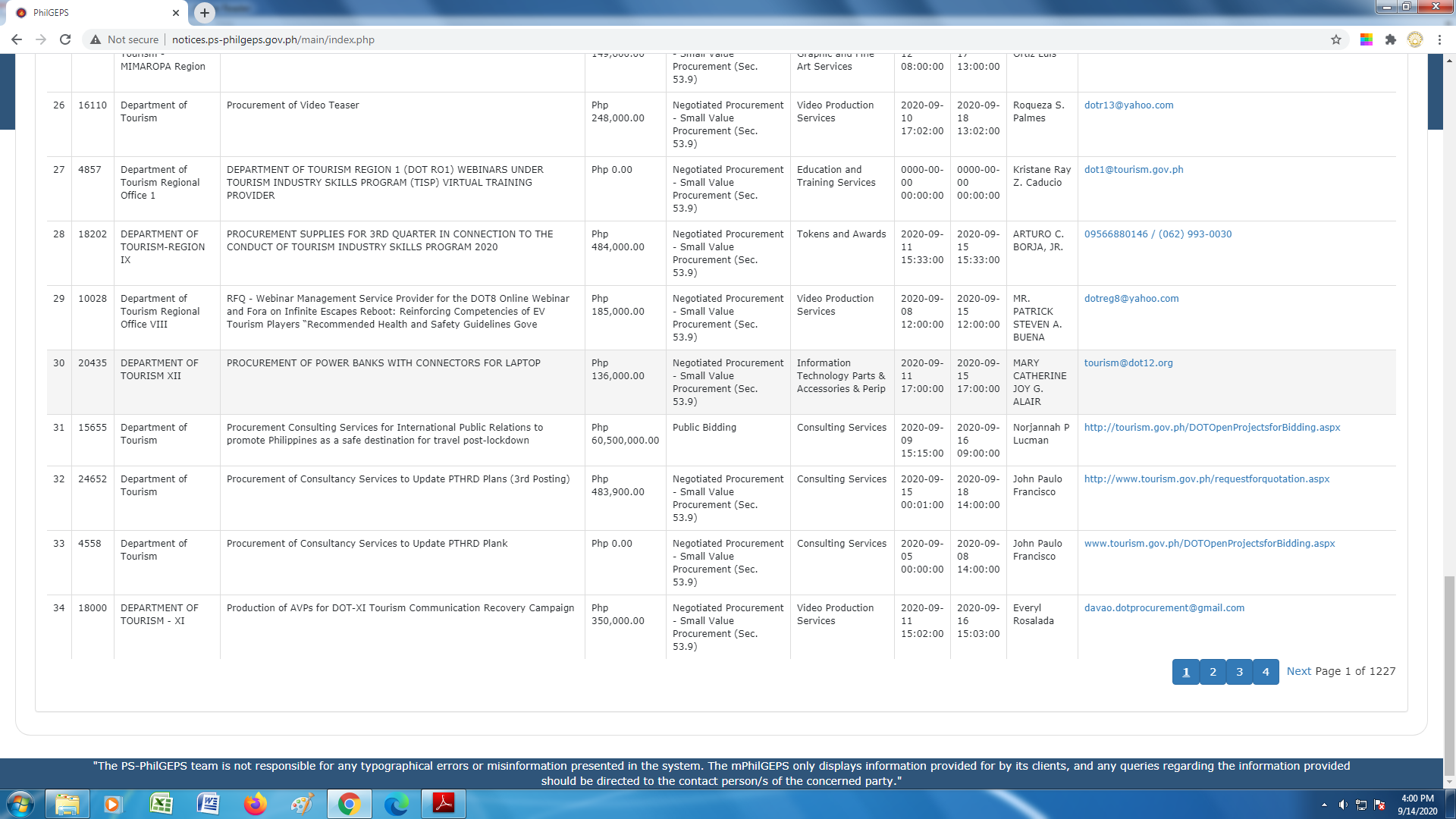Open the requestforquotation.aspx link
Viewport: 1456px width, 819px height.
pos(1207,479)
